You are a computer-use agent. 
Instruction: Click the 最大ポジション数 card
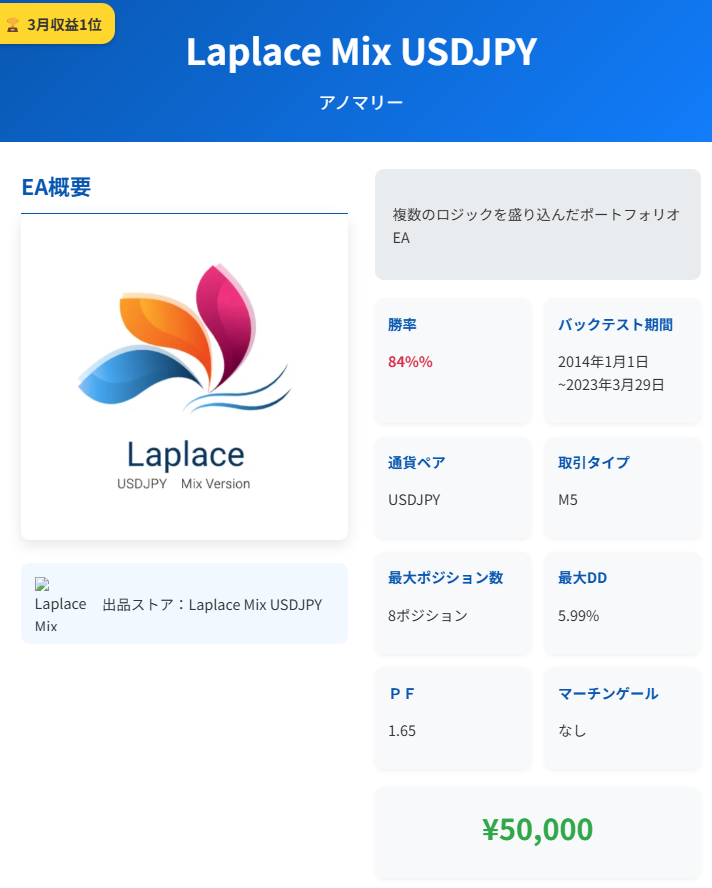click(453, 603)
